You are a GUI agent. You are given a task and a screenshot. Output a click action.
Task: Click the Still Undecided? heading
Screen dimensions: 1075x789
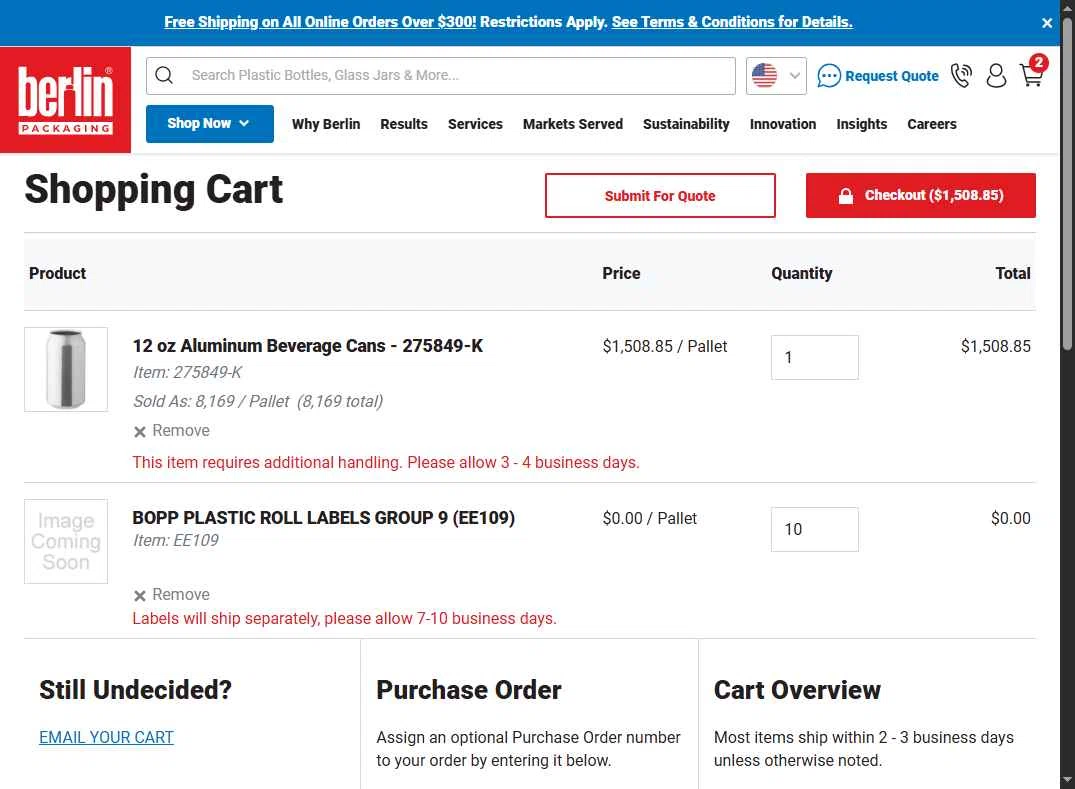pos(135,690)
